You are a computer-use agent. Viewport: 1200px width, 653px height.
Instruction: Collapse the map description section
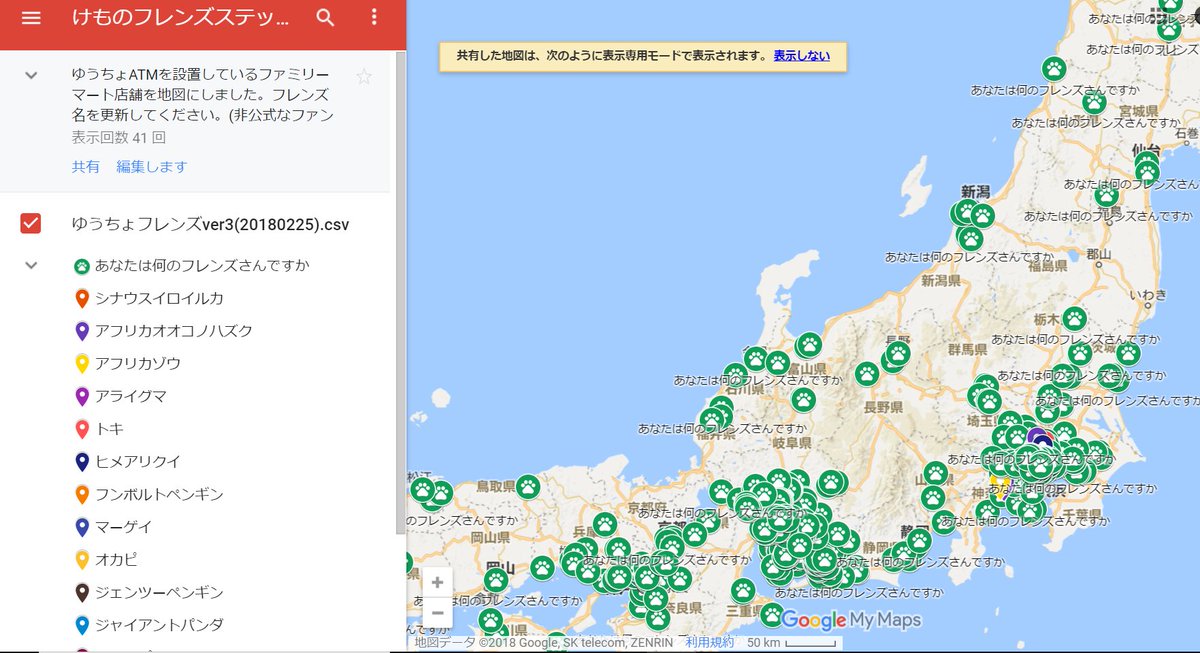31,75
